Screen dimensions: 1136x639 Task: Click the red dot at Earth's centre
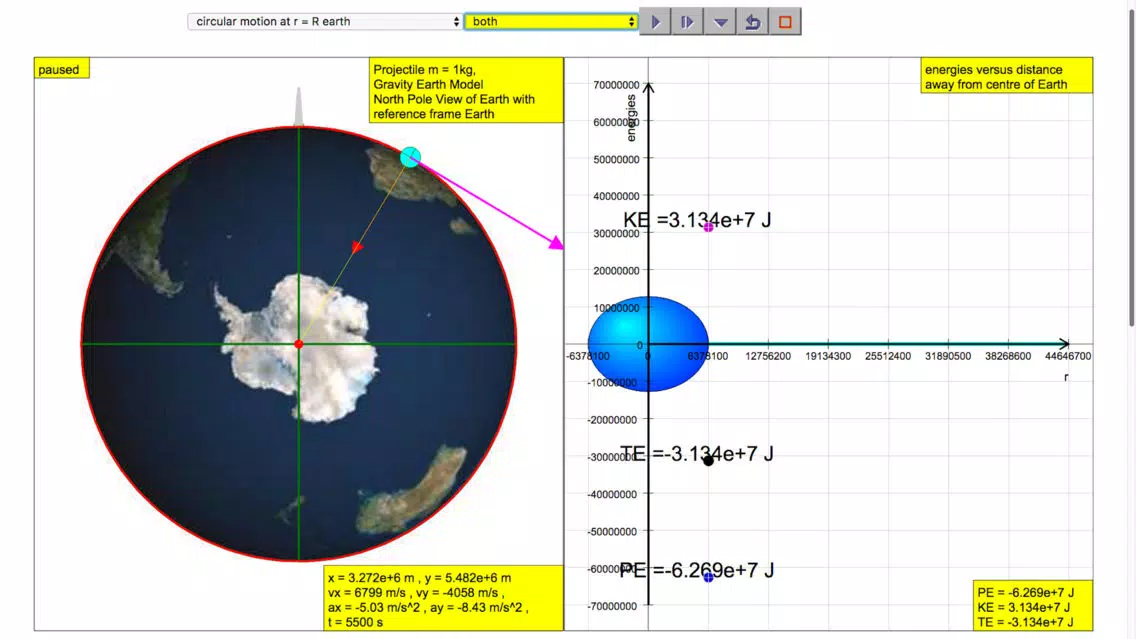pos(298,344)
